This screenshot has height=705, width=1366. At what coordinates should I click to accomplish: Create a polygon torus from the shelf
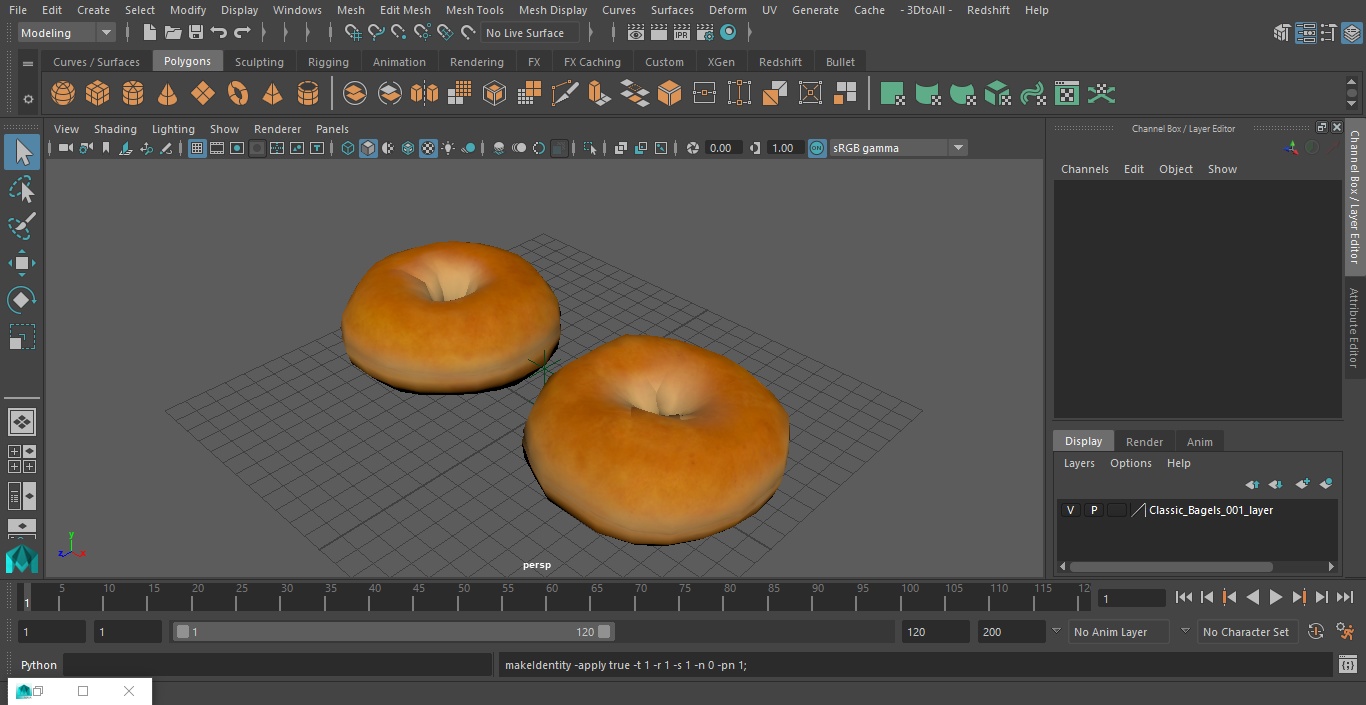click(238, 94)
